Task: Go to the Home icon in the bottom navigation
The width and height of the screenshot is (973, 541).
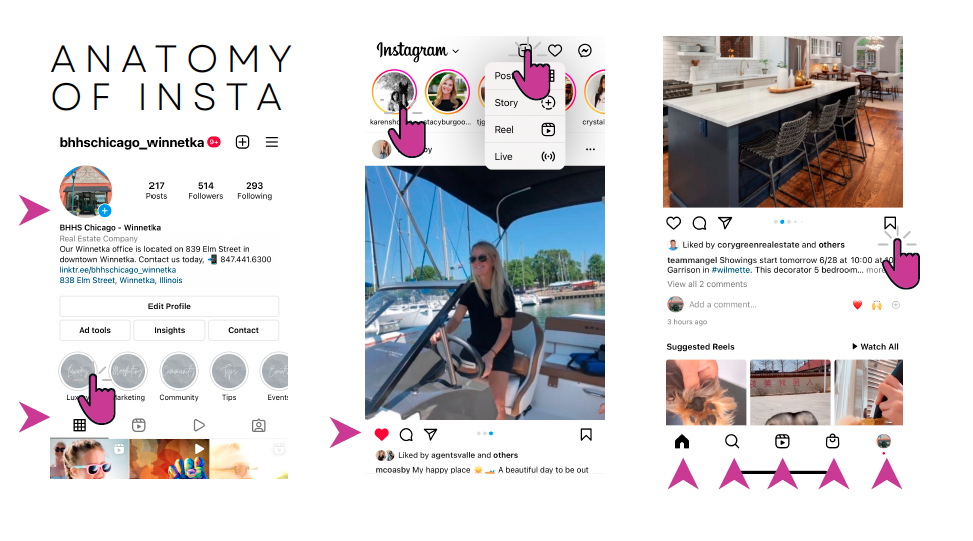Action: (682, 441)
